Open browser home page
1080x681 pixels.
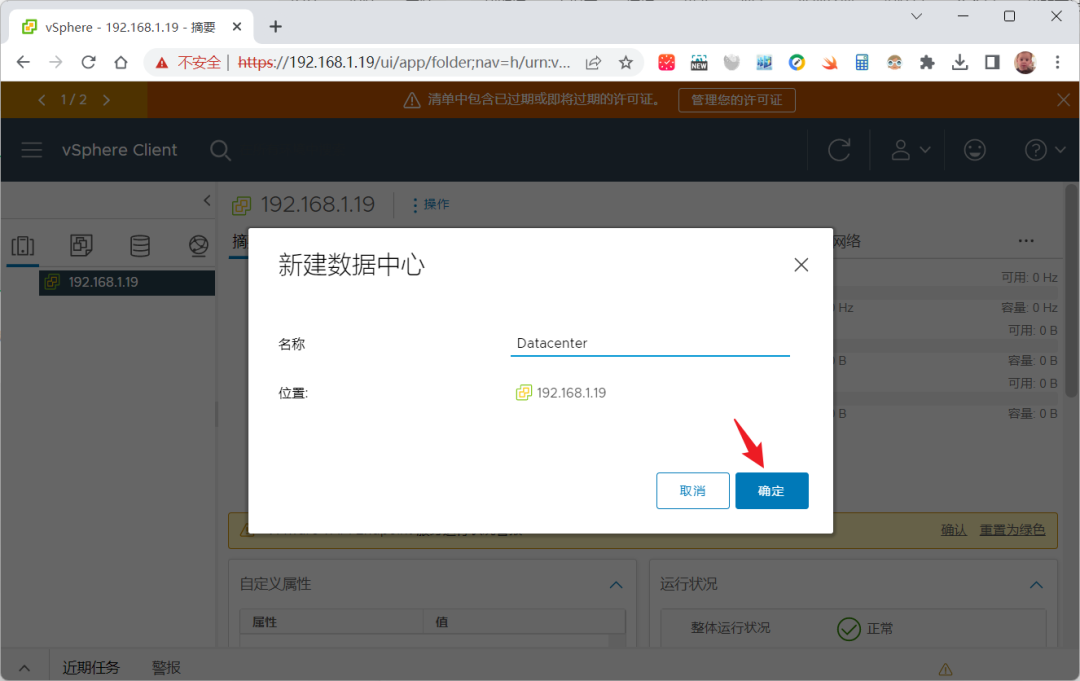point(121,63)
